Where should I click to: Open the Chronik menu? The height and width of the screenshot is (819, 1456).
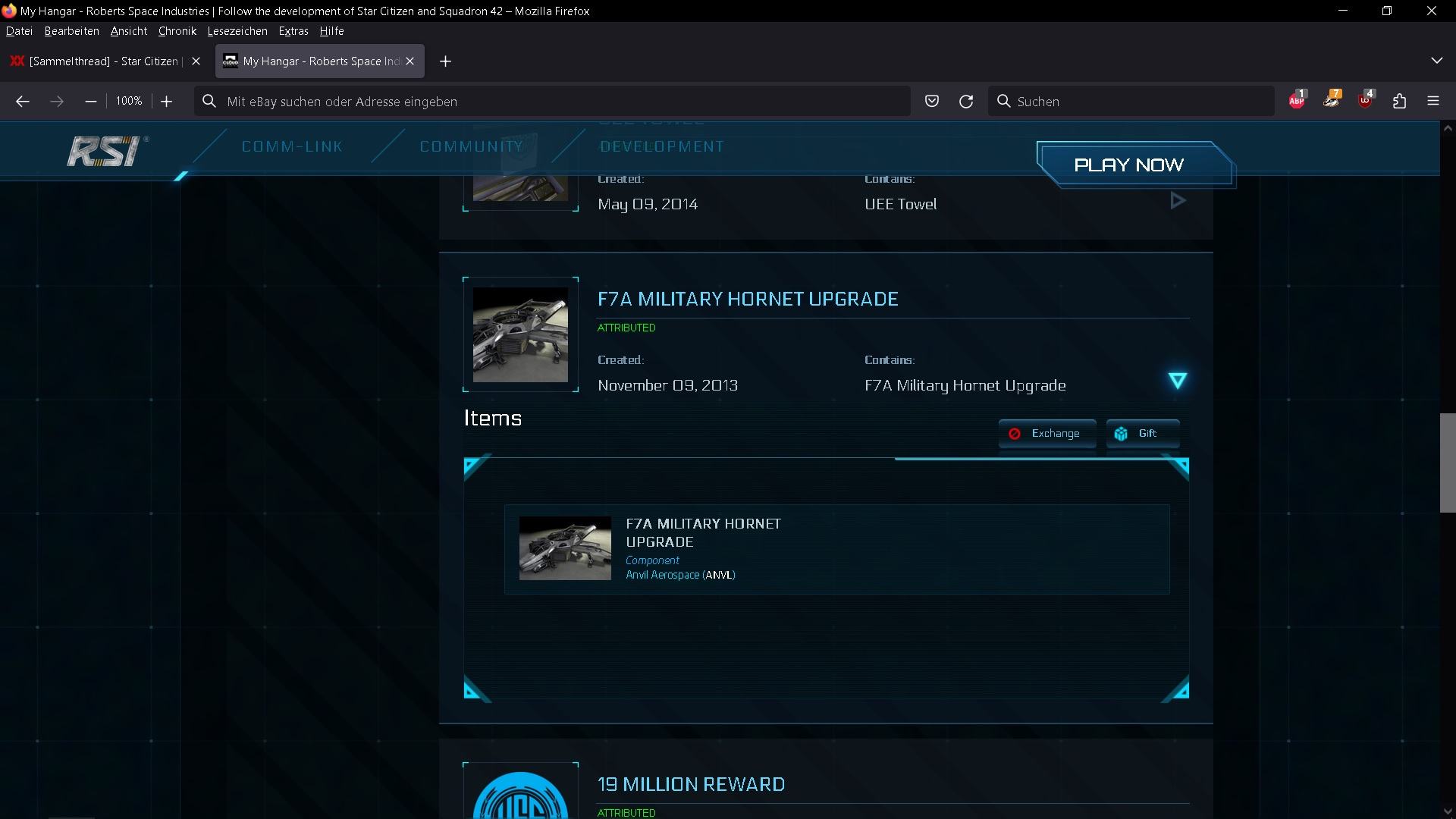point(177,31)
